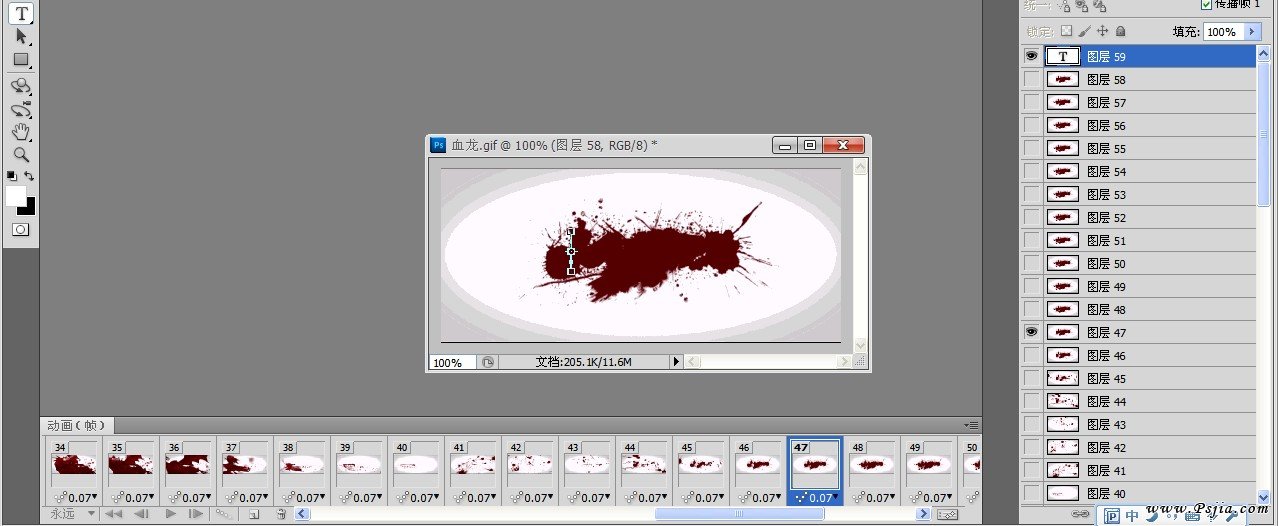
Task: Open the fill opacity slider arrow
Action: click(x=1252, y=32)
